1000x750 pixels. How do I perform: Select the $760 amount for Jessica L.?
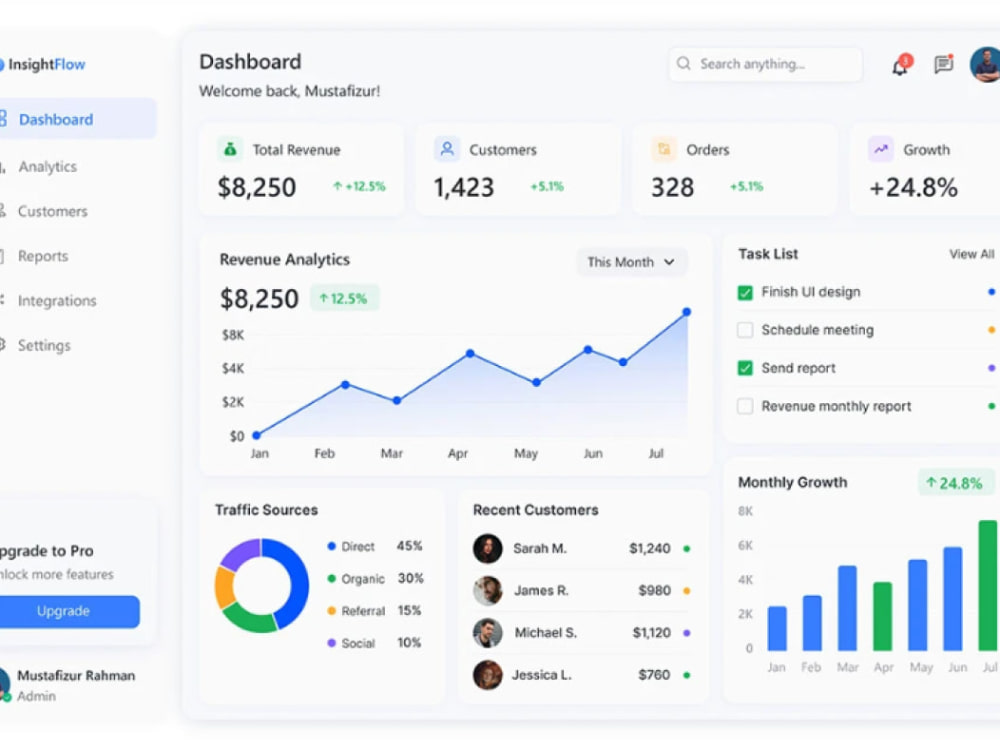click(654, 675)
